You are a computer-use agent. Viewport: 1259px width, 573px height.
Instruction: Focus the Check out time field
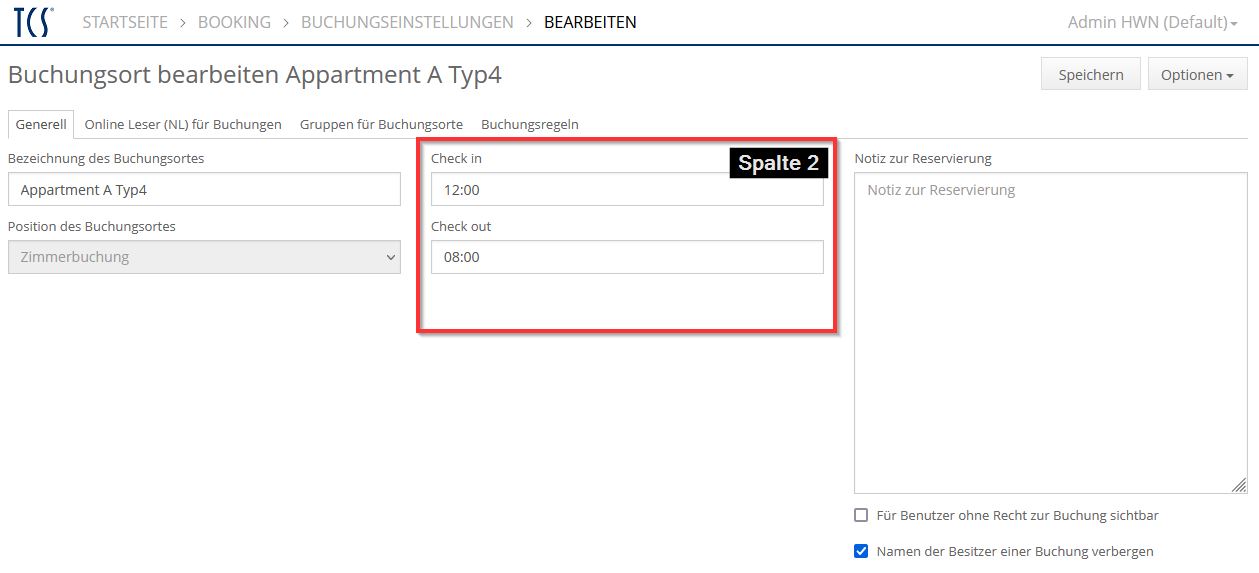click(627, 257)
